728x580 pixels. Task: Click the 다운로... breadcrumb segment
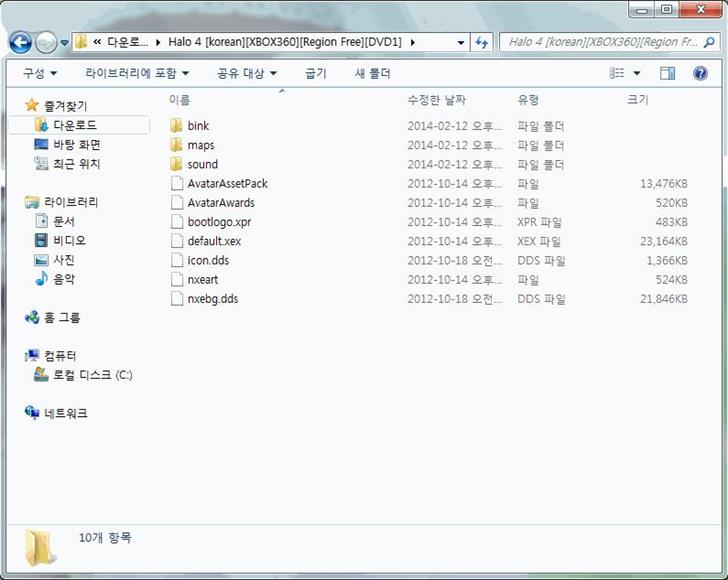128,42
